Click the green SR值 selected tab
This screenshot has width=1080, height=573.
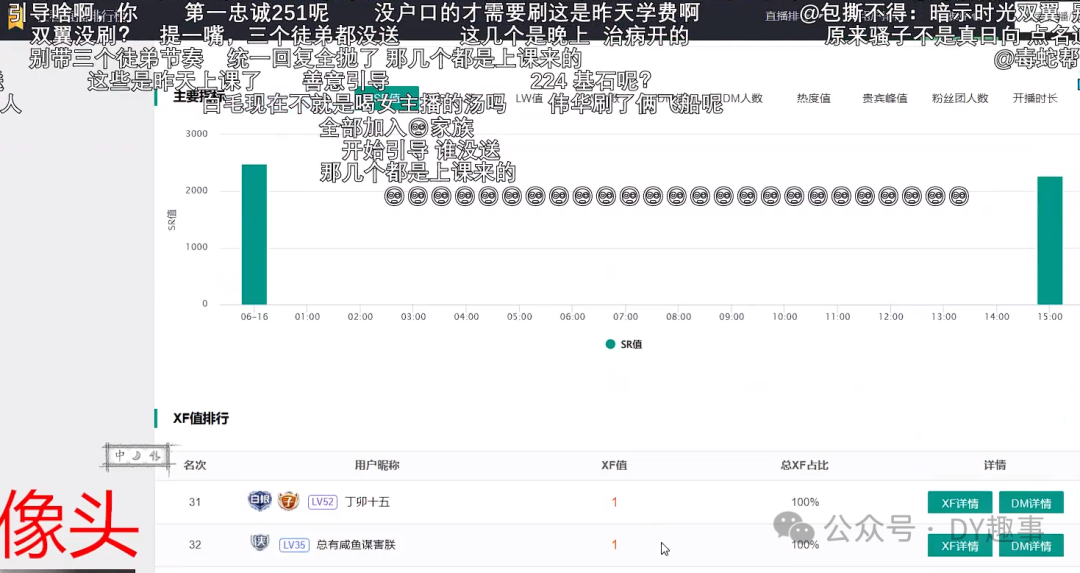click(386, 98)
